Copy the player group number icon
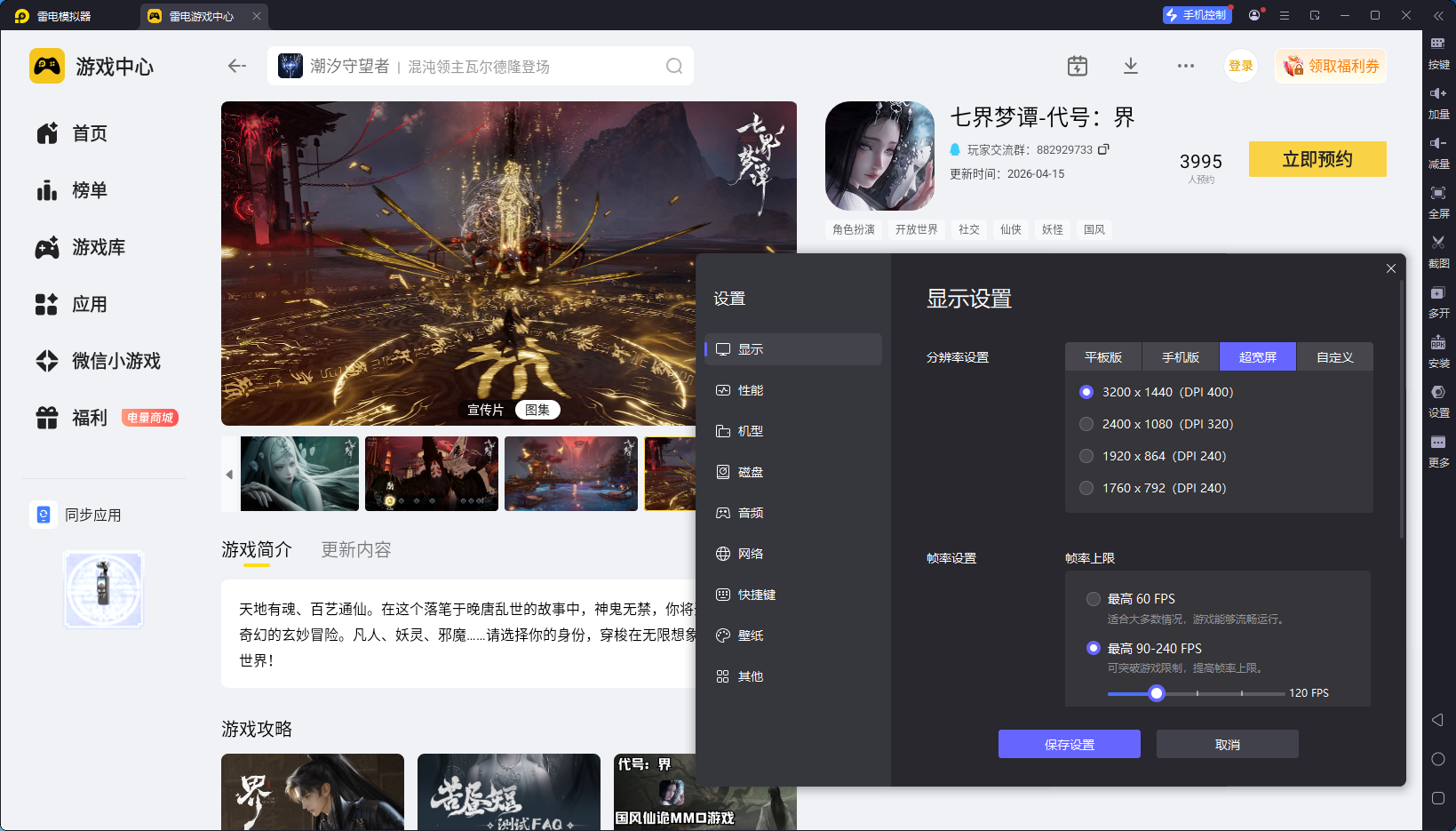 click(x=1103, y=149)
